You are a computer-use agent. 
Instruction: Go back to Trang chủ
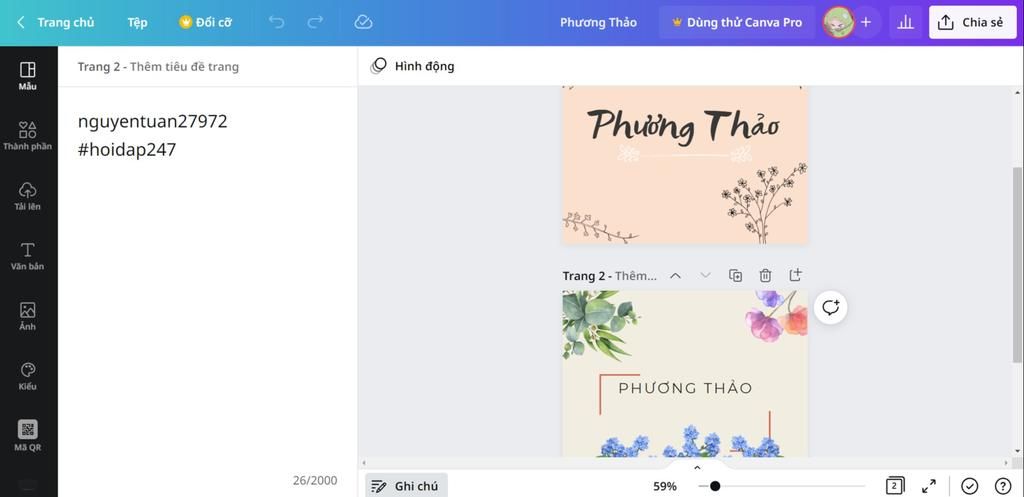56,22
